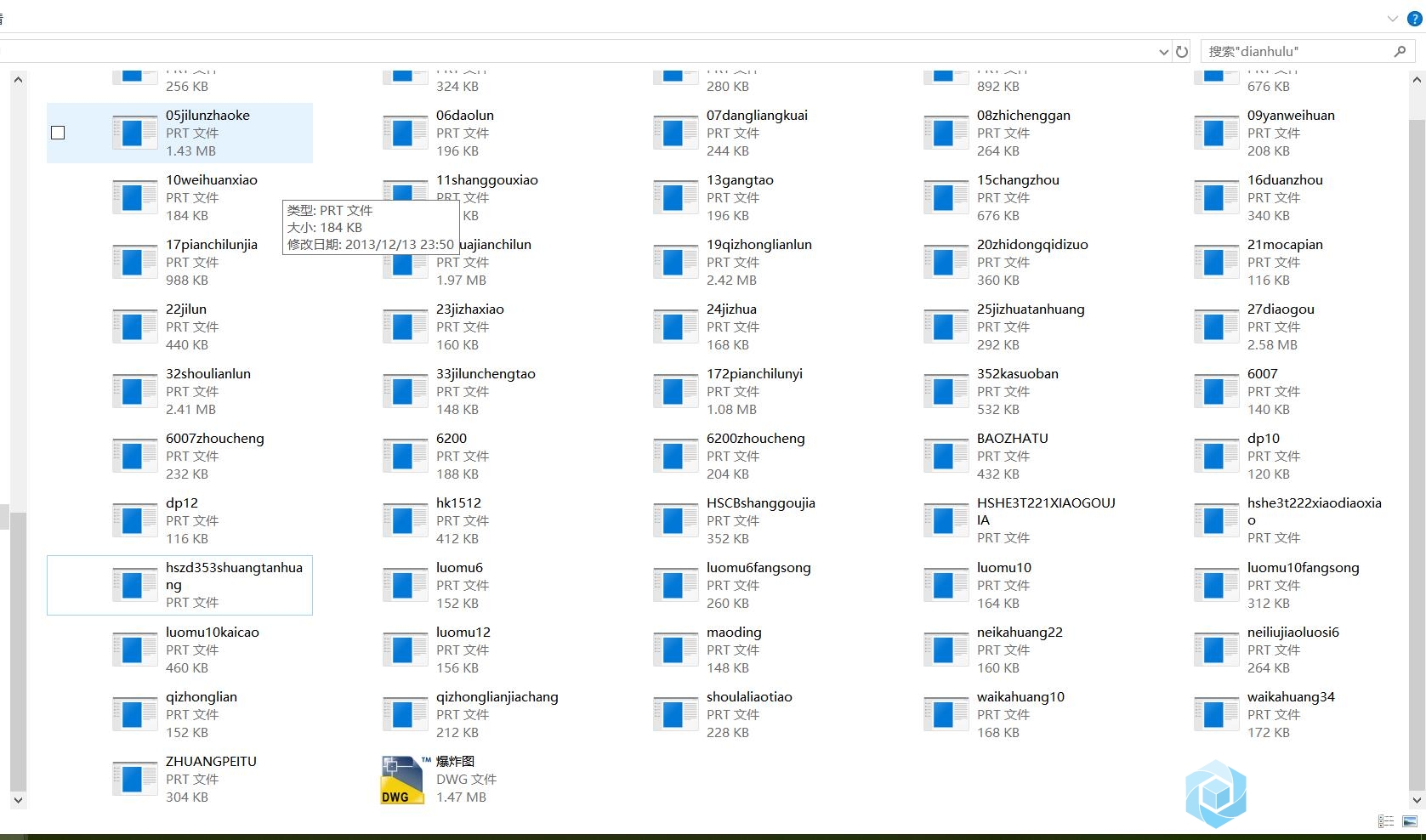
Task: Click the hk1512 file name
Action: [458, 503]
